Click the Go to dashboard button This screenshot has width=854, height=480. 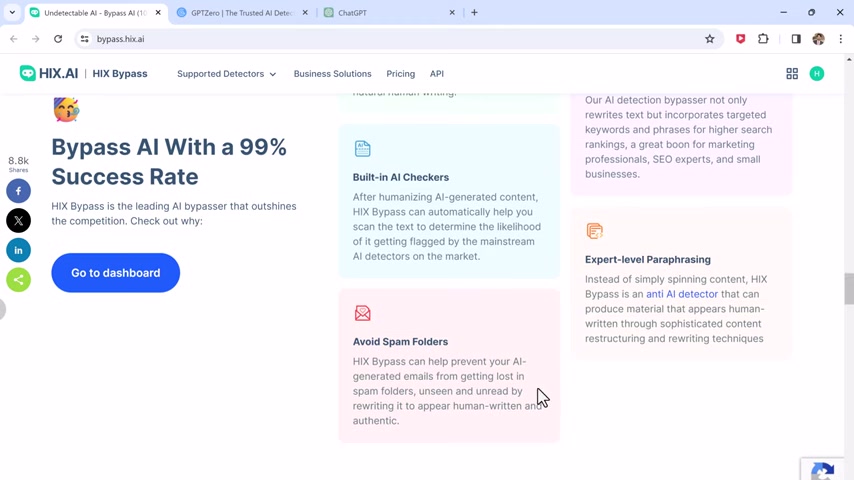click(x=115, y=273)
